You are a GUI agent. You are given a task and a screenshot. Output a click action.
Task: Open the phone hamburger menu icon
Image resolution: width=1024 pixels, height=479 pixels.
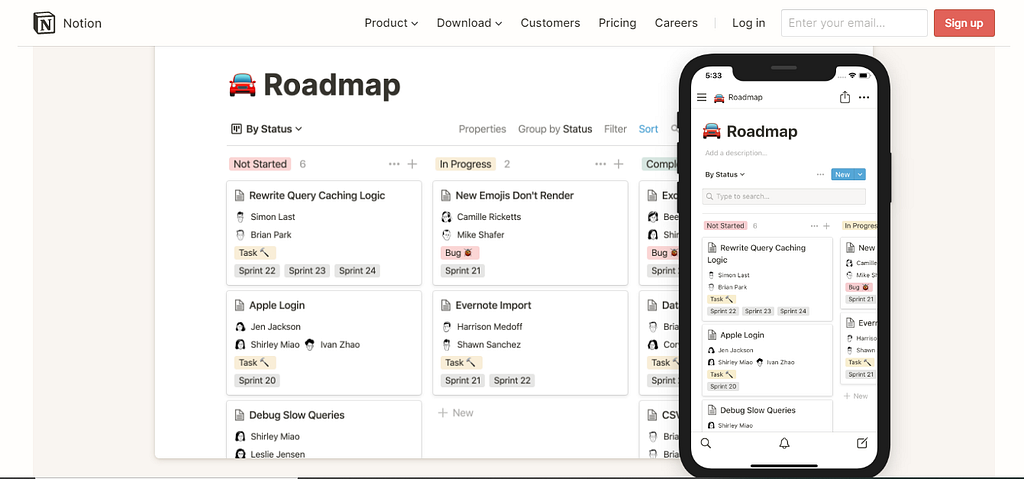[x=702, y=97]
